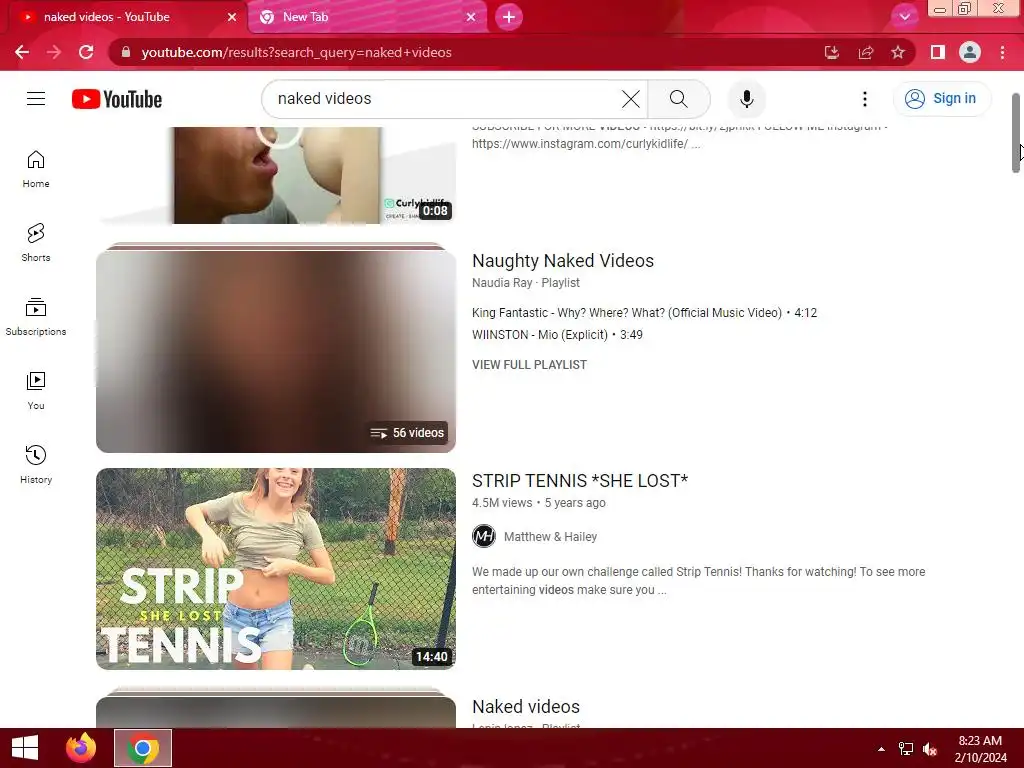Screen dimensions: 1024x768
Task: Open the YouTube hamburger guide menu
Action: 36,99
